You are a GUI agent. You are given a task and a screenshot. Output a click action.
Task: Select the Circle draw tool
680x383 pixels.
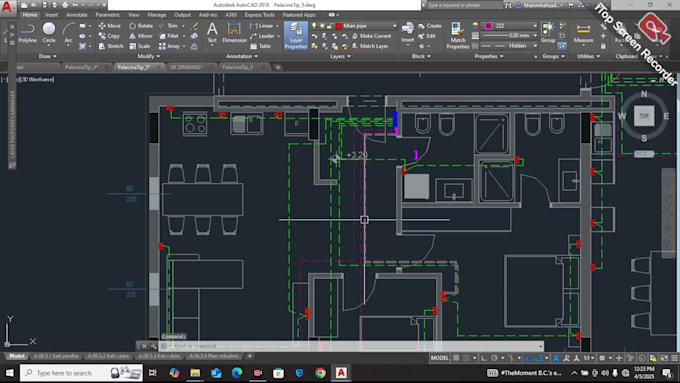pos(49,33)
